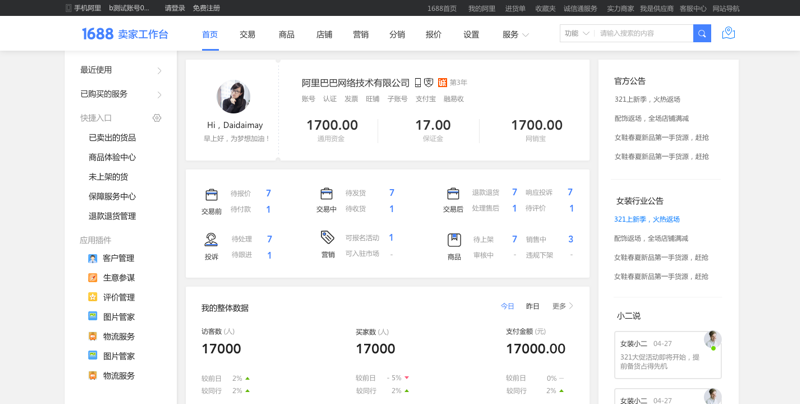Click the search content input field
The image size is (800, 404).
[x=643, y=34]
